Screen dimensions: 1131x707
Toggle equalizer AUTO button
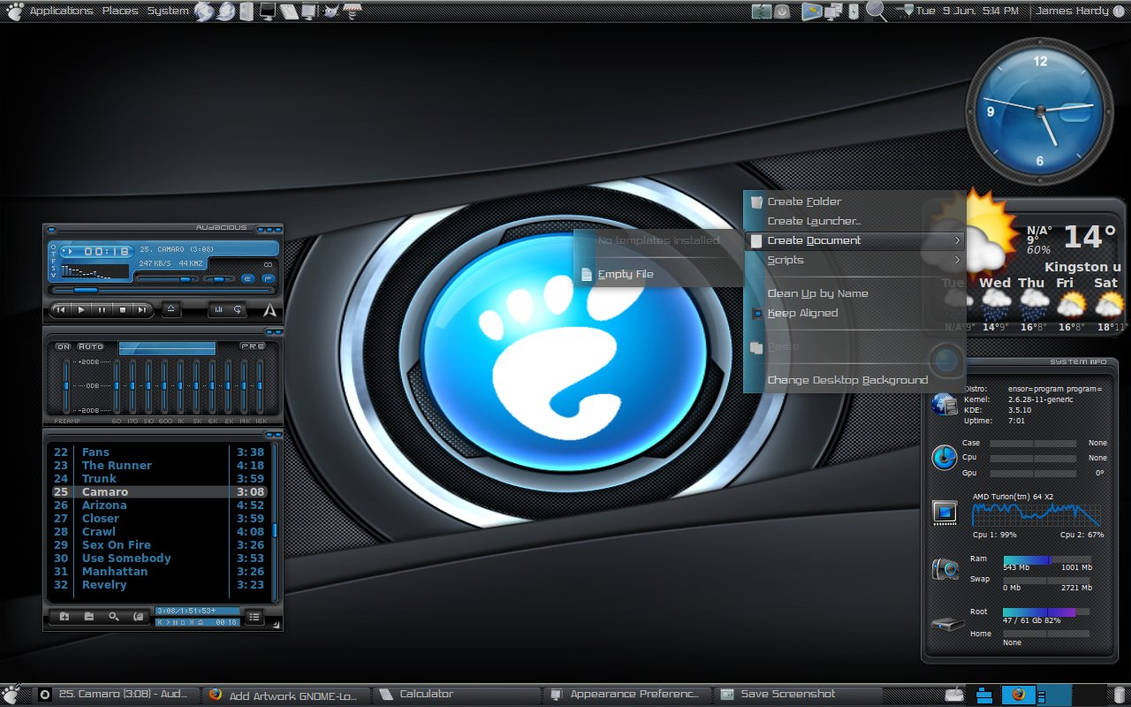[91, 347]
